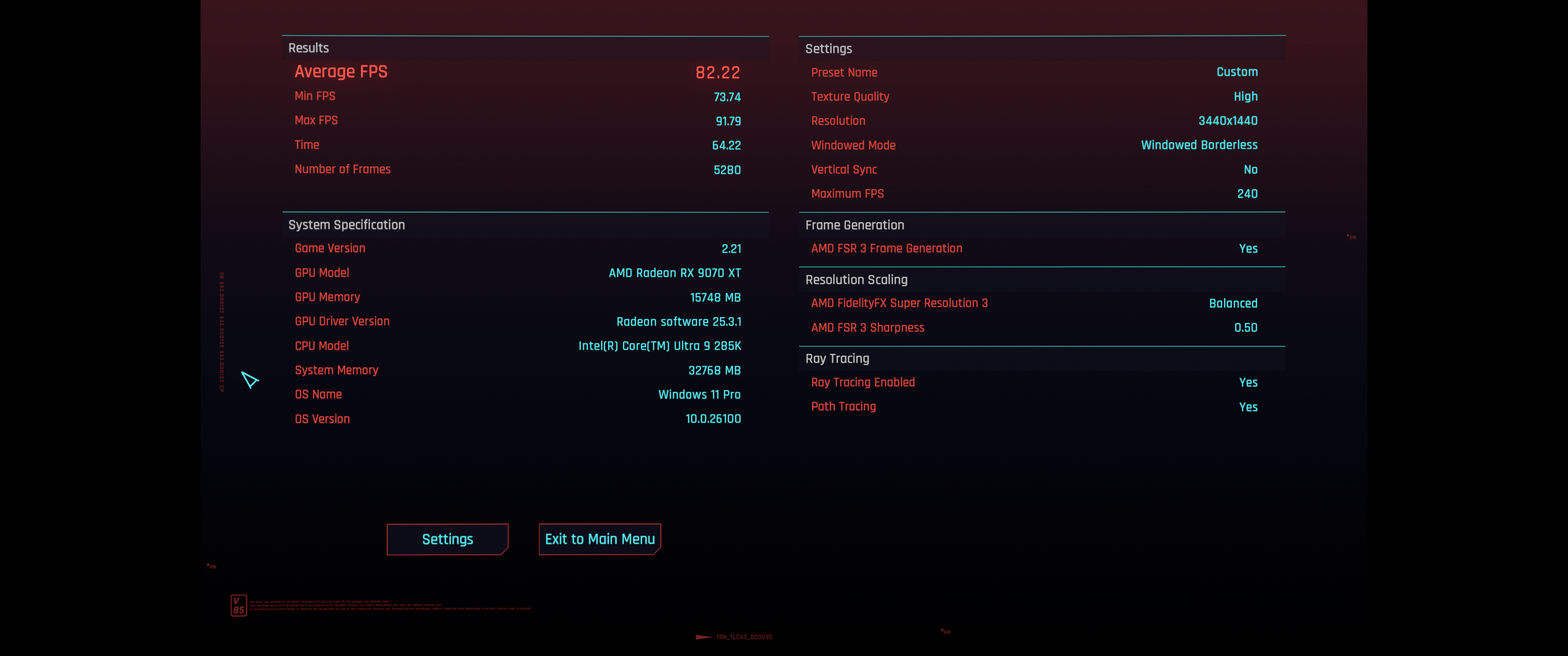
Task: Click the GPU Driver Version label
Action: [342, 321]
